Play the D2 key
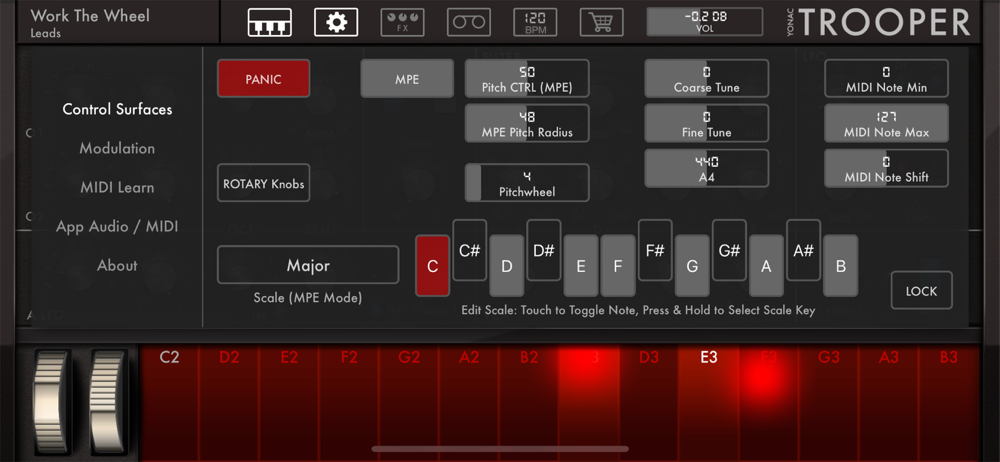1000x462 pixels. (x=229, y=402)
